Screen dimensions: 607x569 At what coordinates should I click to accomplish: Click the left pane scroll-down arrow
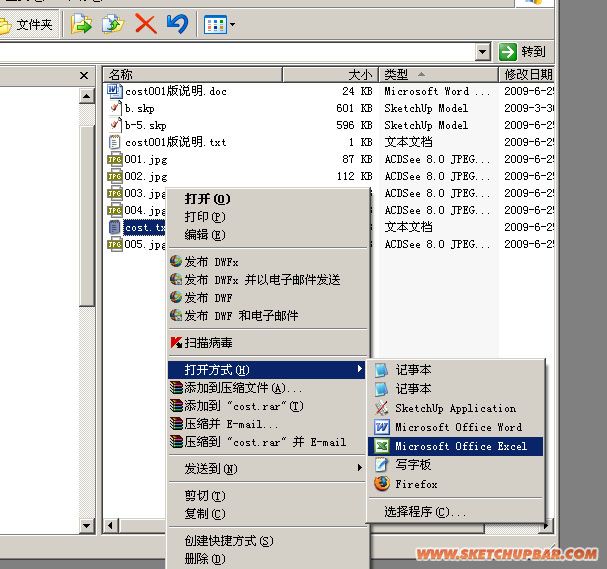click(x=87, y=526)
